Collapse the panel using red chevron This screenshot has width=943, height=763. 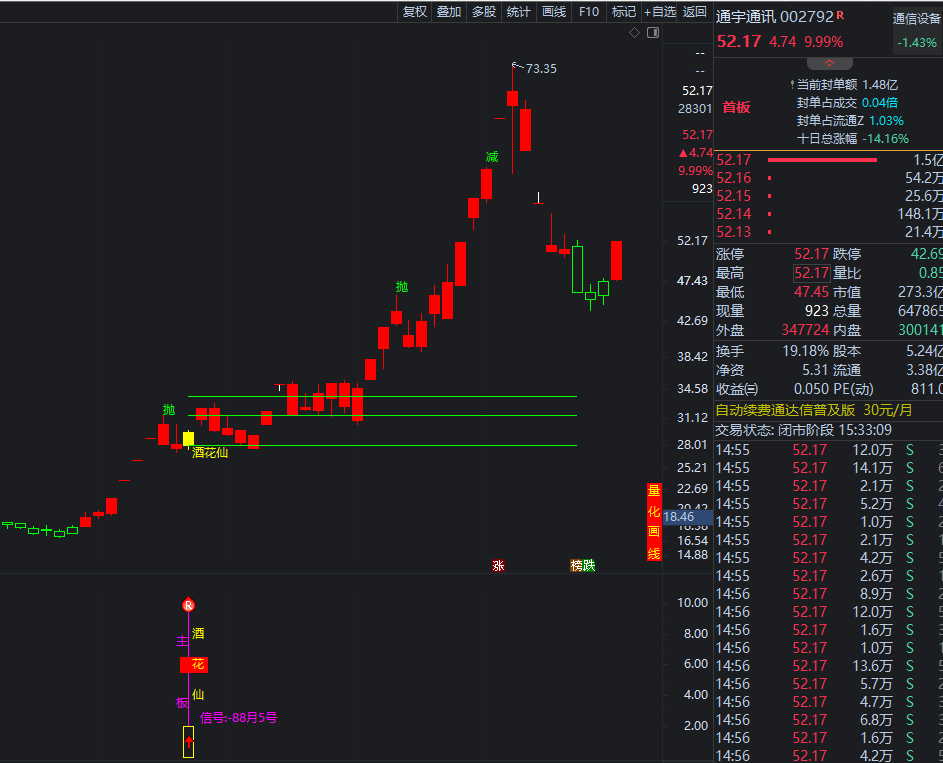[x=829, y=62]
